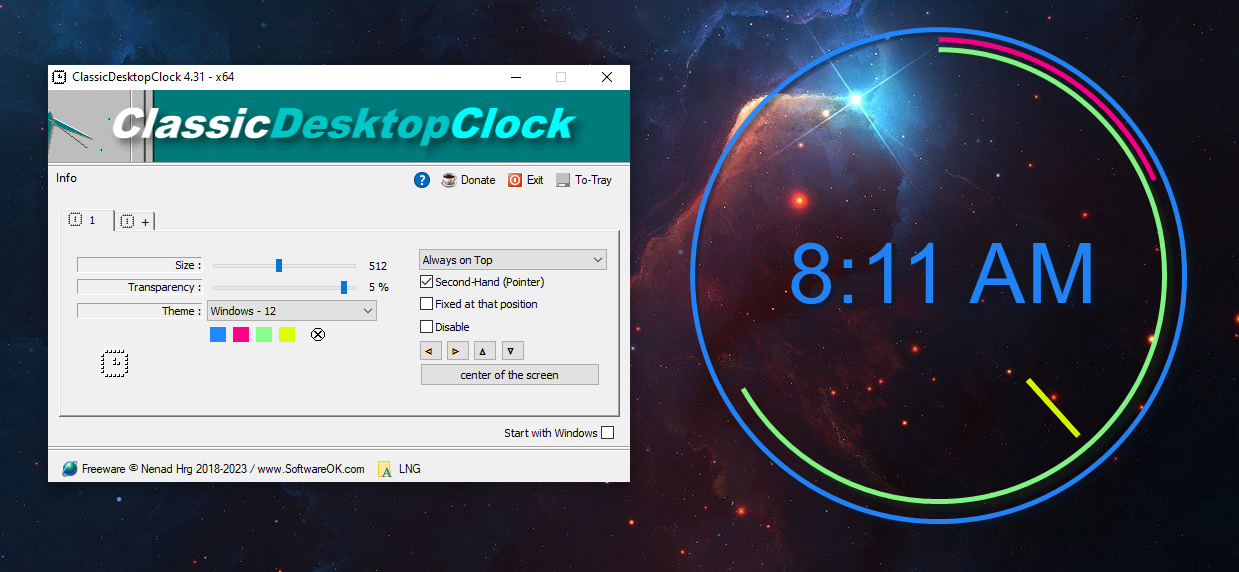This screenshot has height=572, width=1239.
Task: Click the Transparency value 5 %
Action: pyautogui.click(x=378, y=288)
